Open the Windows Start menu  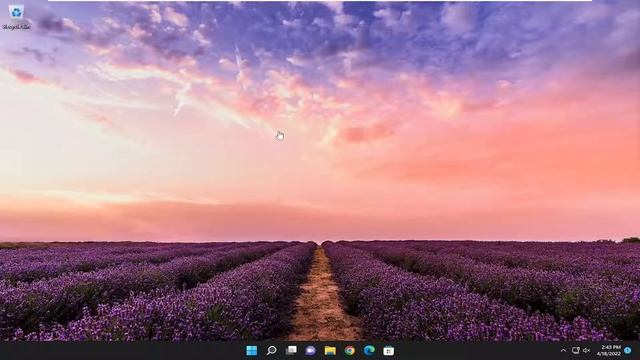click(251, 351)
